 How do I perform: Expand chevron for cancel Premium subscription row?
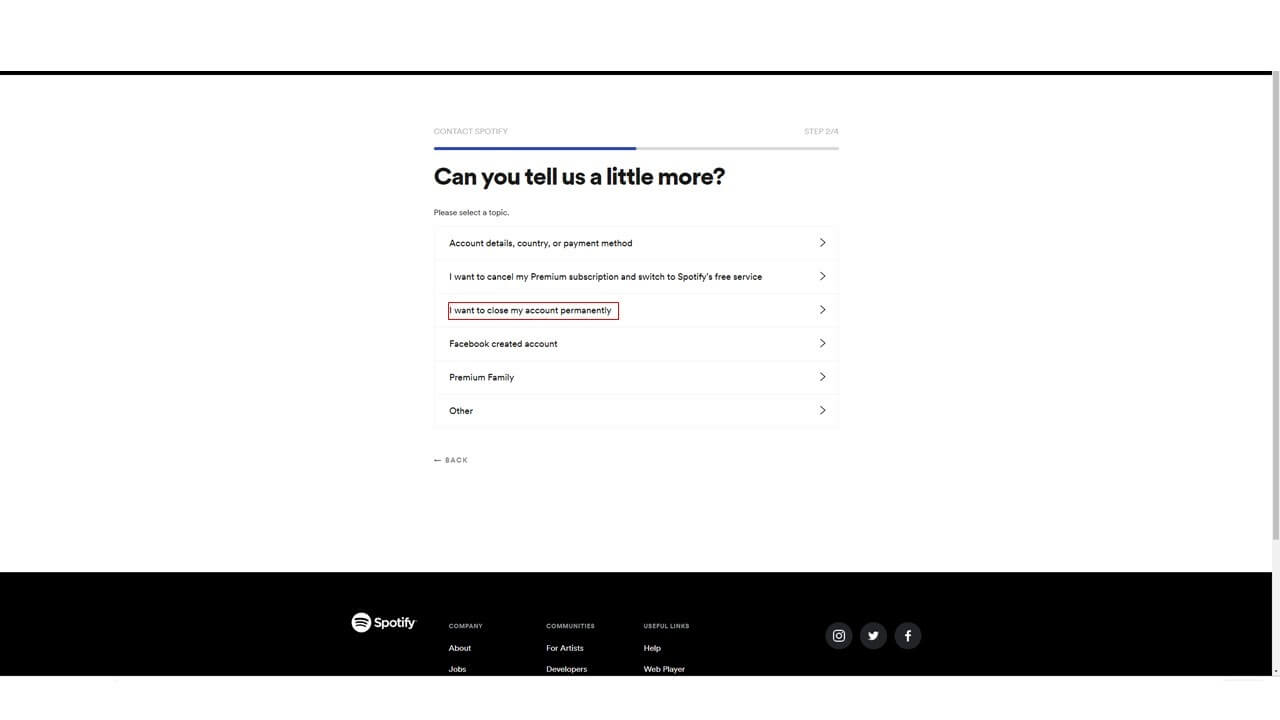[x=822, y=276]
